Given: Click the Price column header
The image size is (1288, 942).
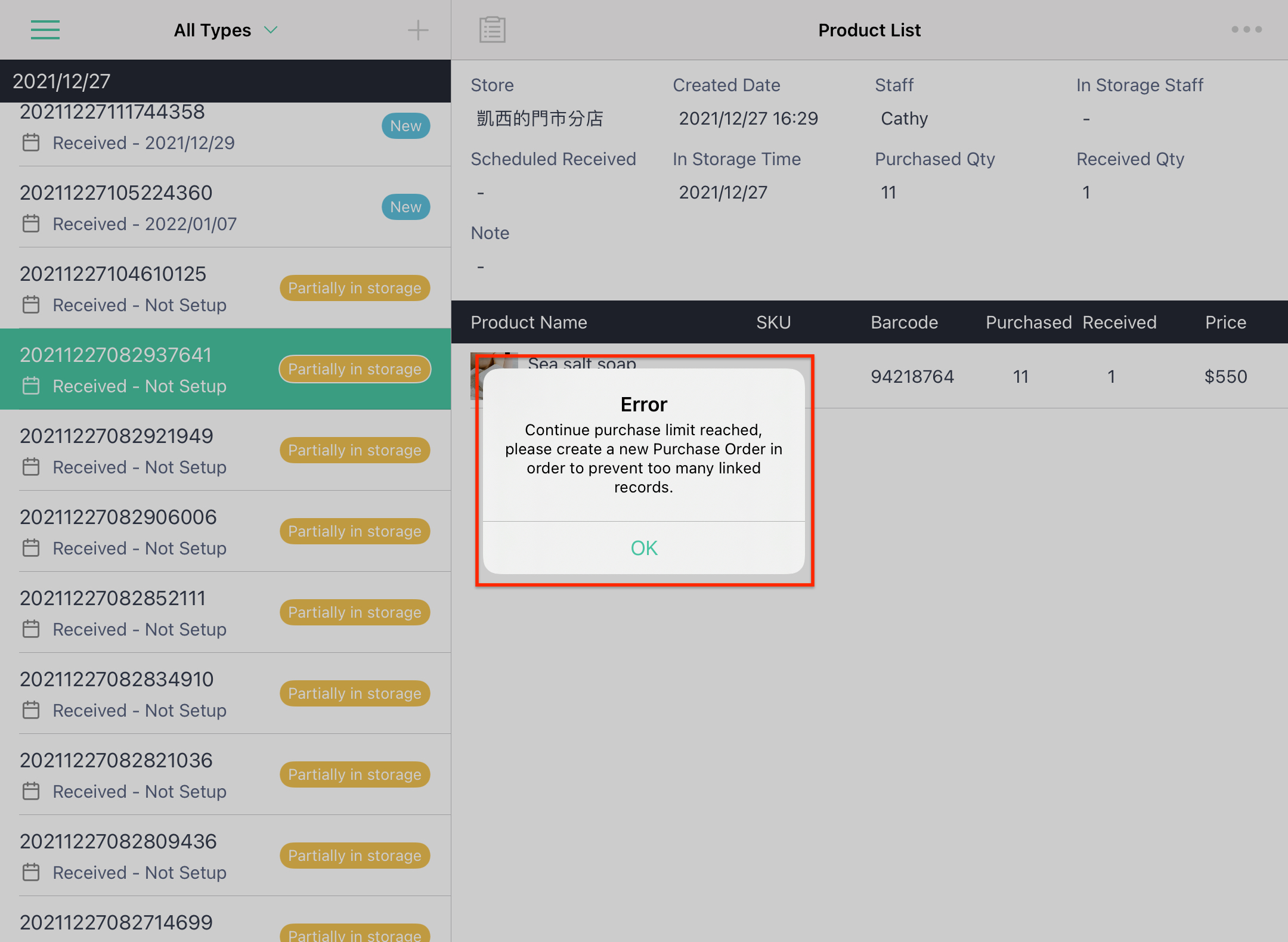Looking at the screenshot, I should [x=1225, y=322].
